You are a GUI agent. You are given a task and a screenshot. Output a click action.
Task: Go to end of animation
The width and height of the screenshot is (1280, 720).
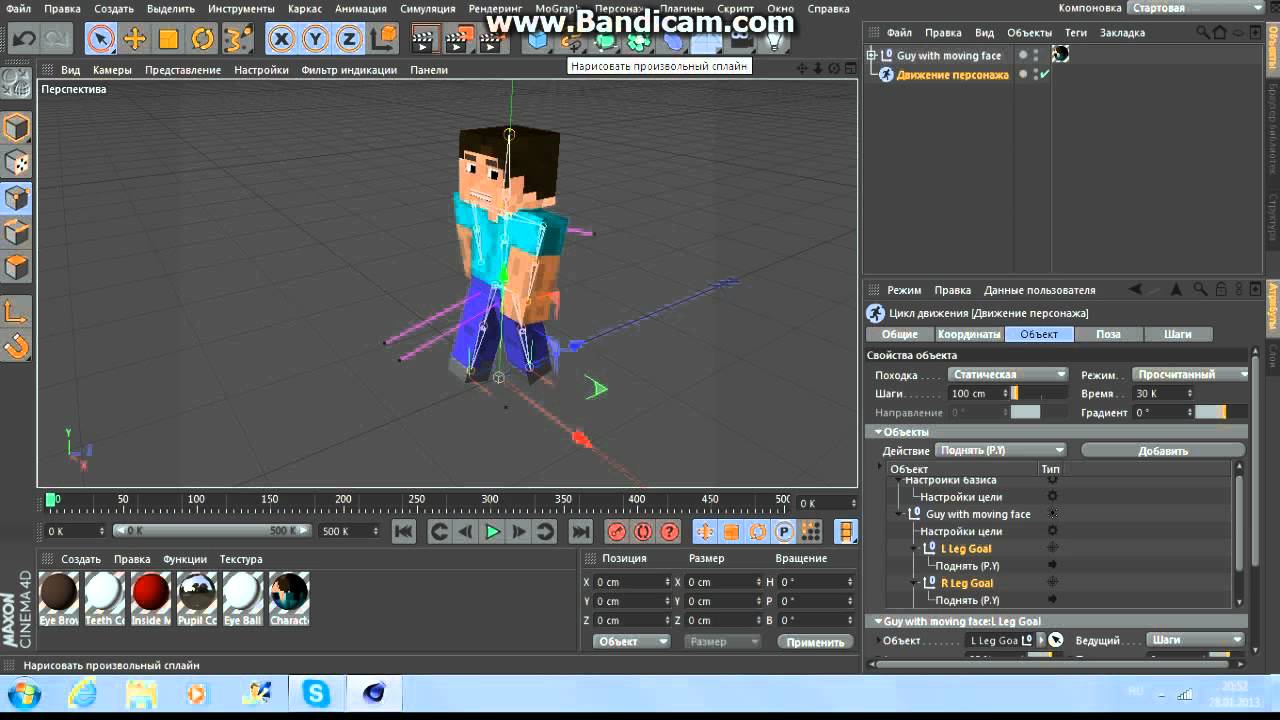(580, 532)
